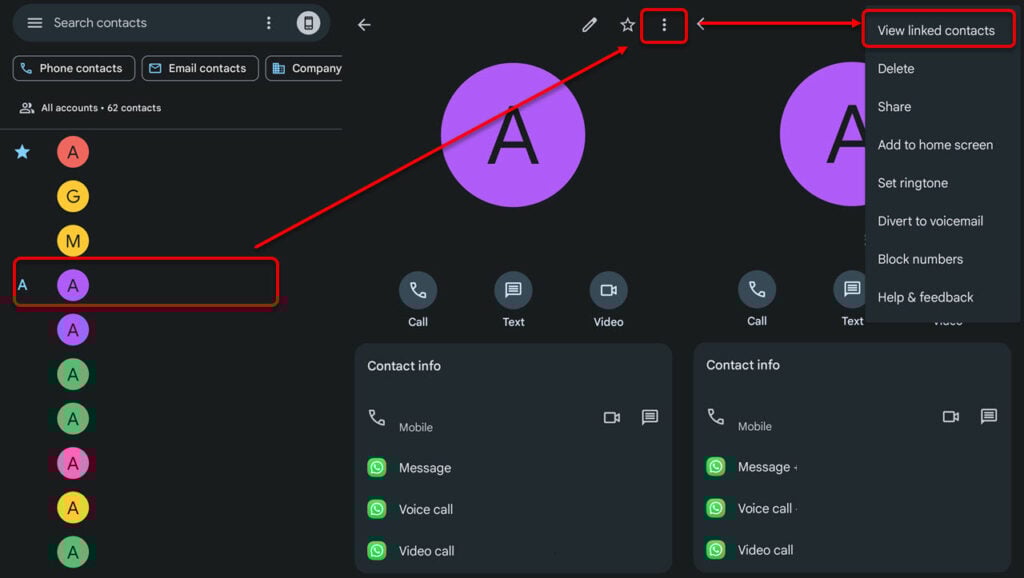Edit the contact with the pencil icon
The width and height of the screenshot is (1024, 578).
(589, 25)
